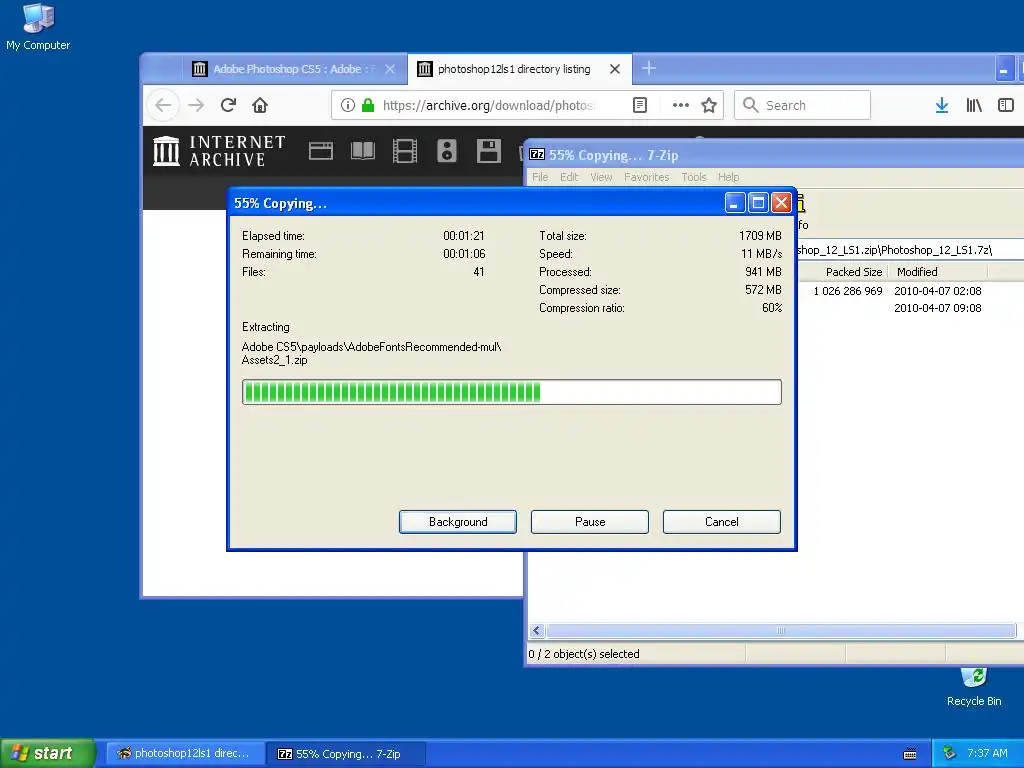
Task: Maximize the Copying dialog
Action: (x=758, y=203)
